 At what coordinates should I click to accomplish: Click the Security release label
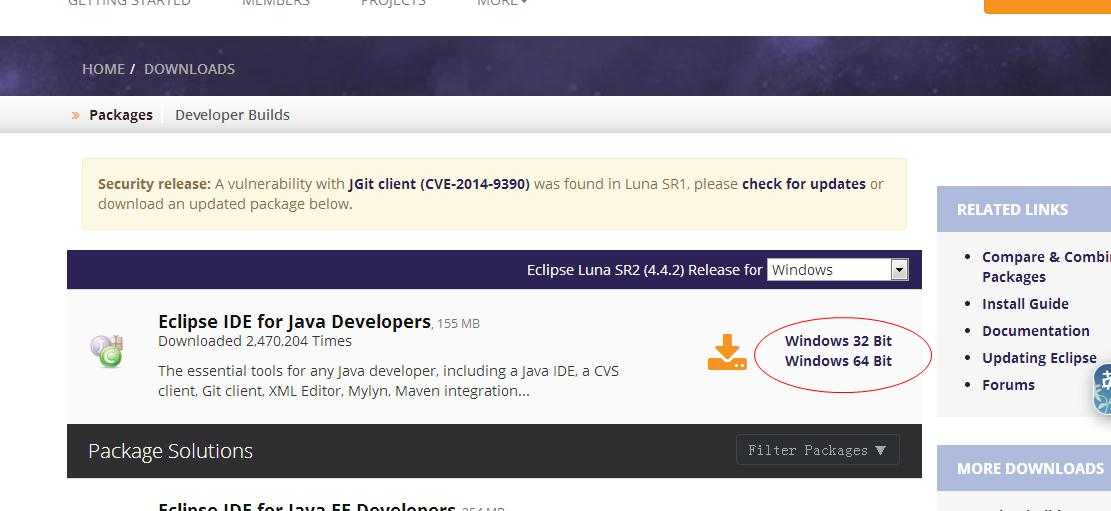pyautogui.click(x=154, y=184)
